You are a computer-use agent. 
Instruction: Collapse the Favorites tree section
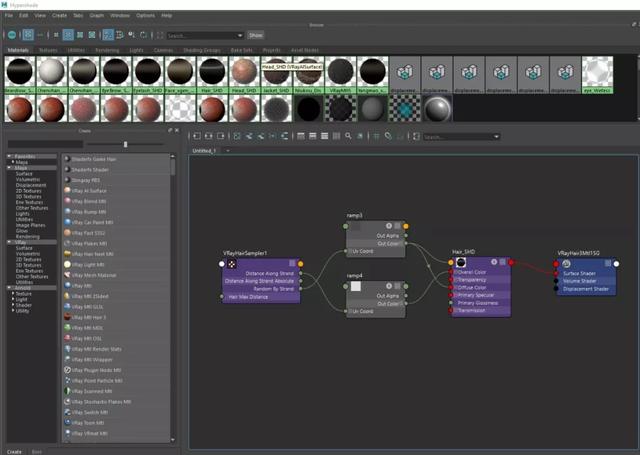[9, 156]
